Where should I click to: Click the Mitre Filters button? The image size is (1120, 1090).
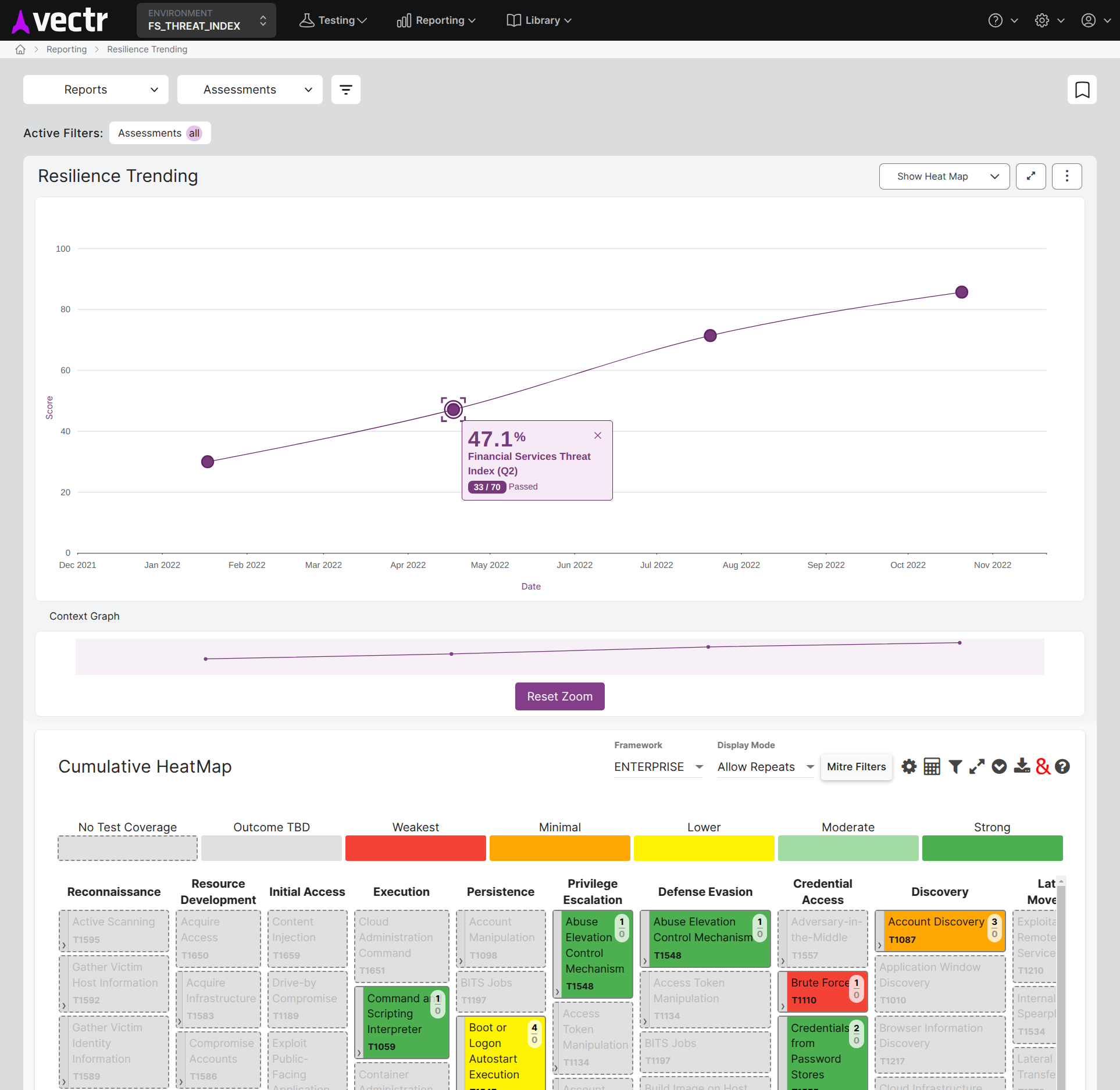856,767
